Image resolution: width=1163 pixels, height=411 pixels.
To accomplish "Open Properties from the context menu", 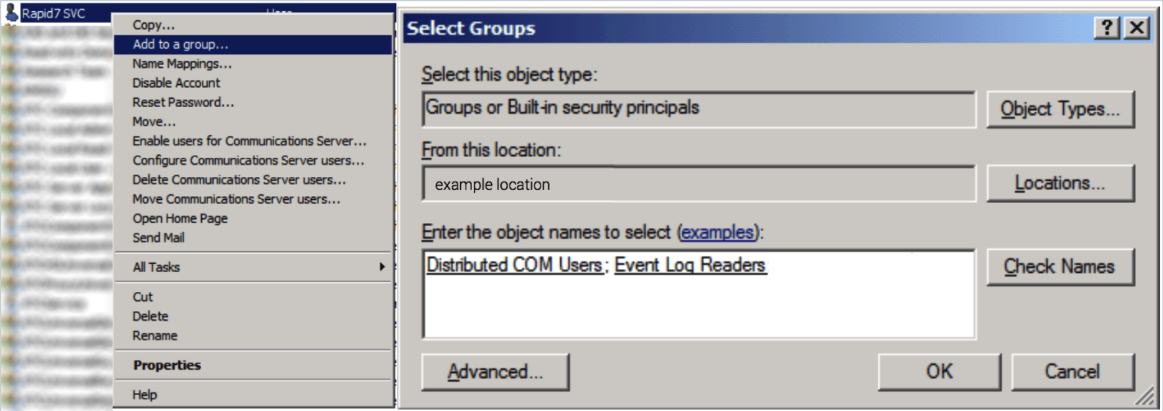I will pos(166,365).
